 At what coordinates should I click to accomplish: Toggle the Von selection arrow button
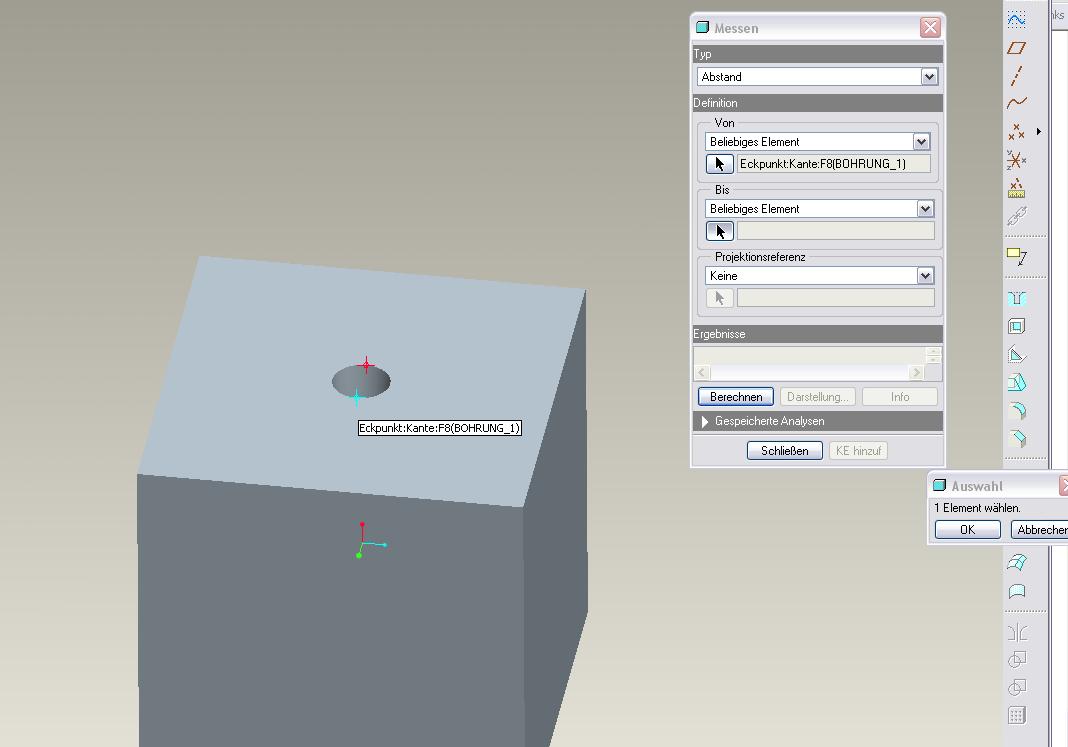(719, 164)
